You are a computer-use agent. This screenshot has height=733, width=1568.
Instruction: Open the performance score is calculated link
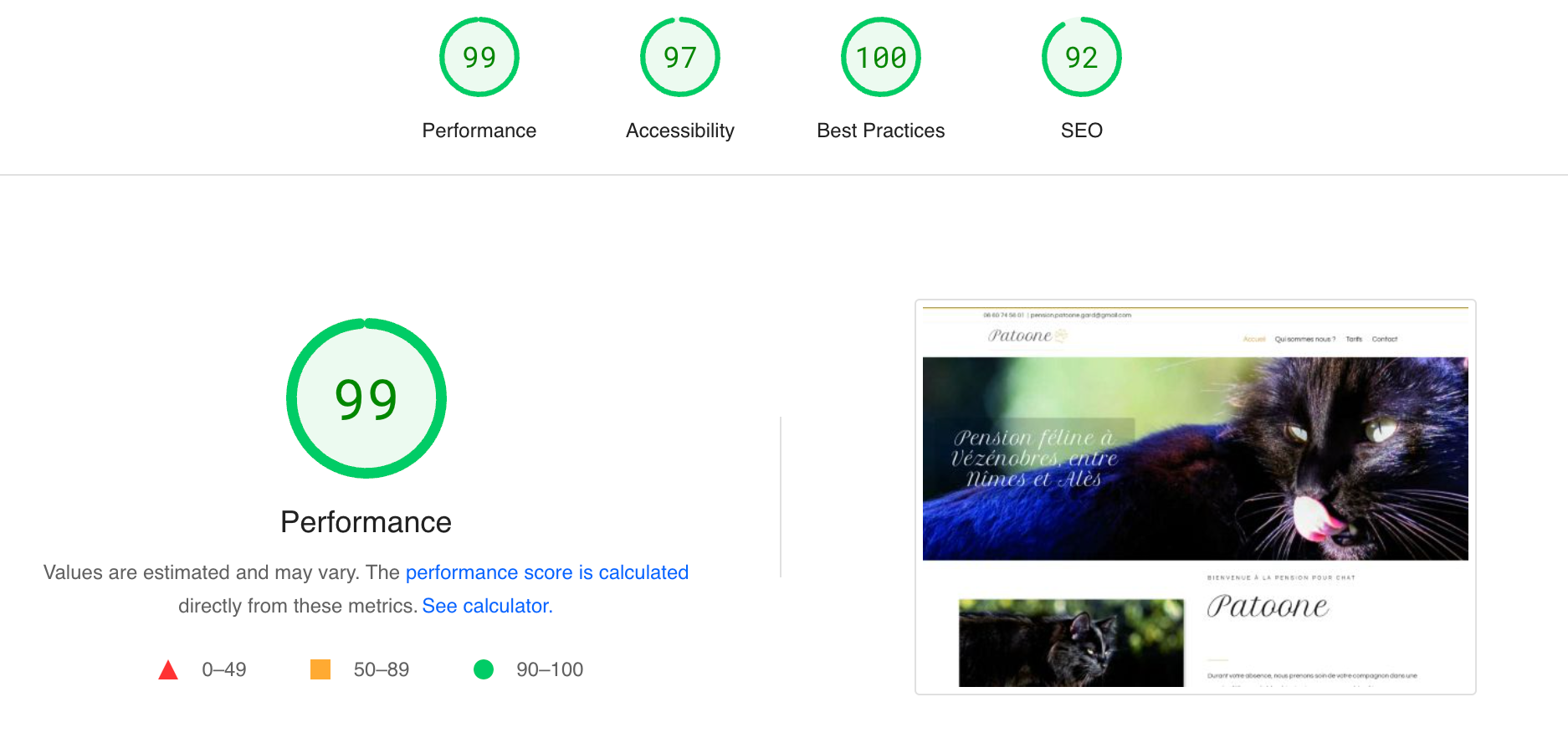546,572
